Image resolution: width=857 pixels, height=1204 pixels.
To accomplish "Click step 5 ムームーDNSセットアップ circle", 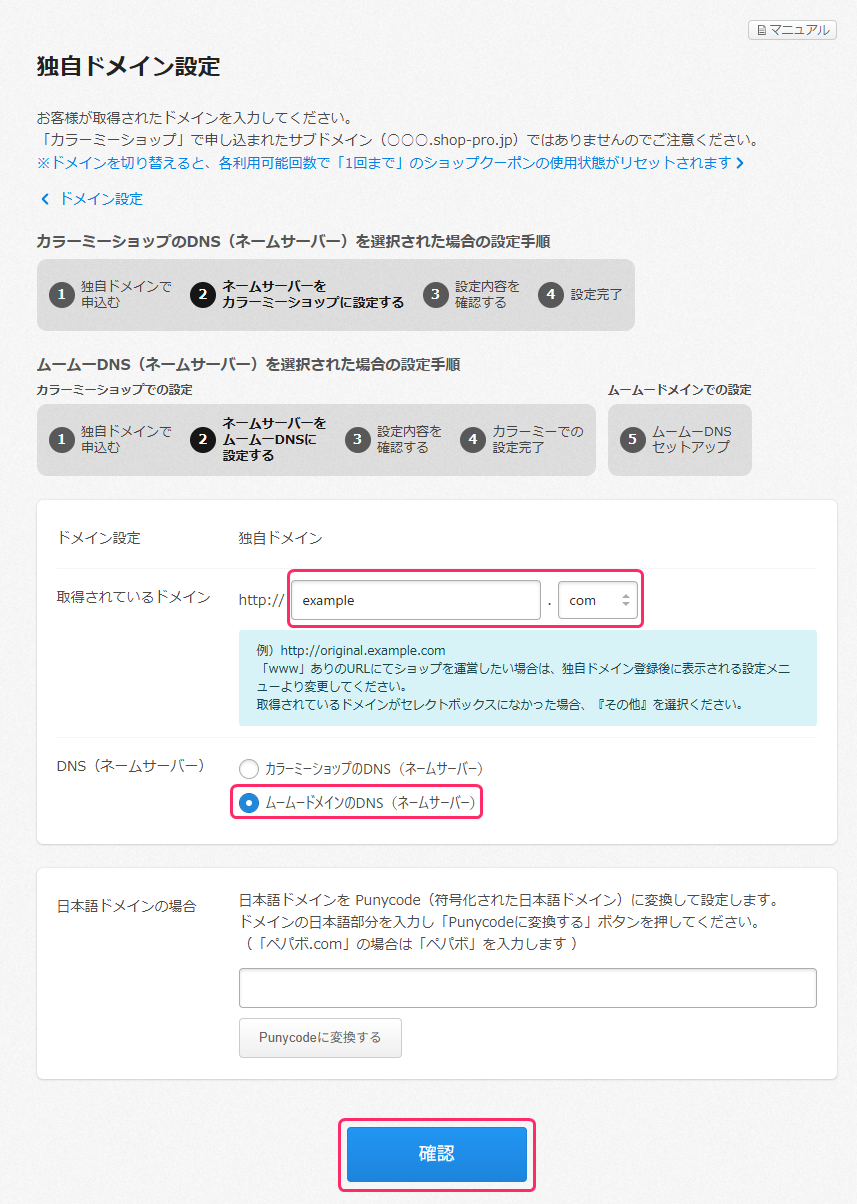I will [632, 440].
